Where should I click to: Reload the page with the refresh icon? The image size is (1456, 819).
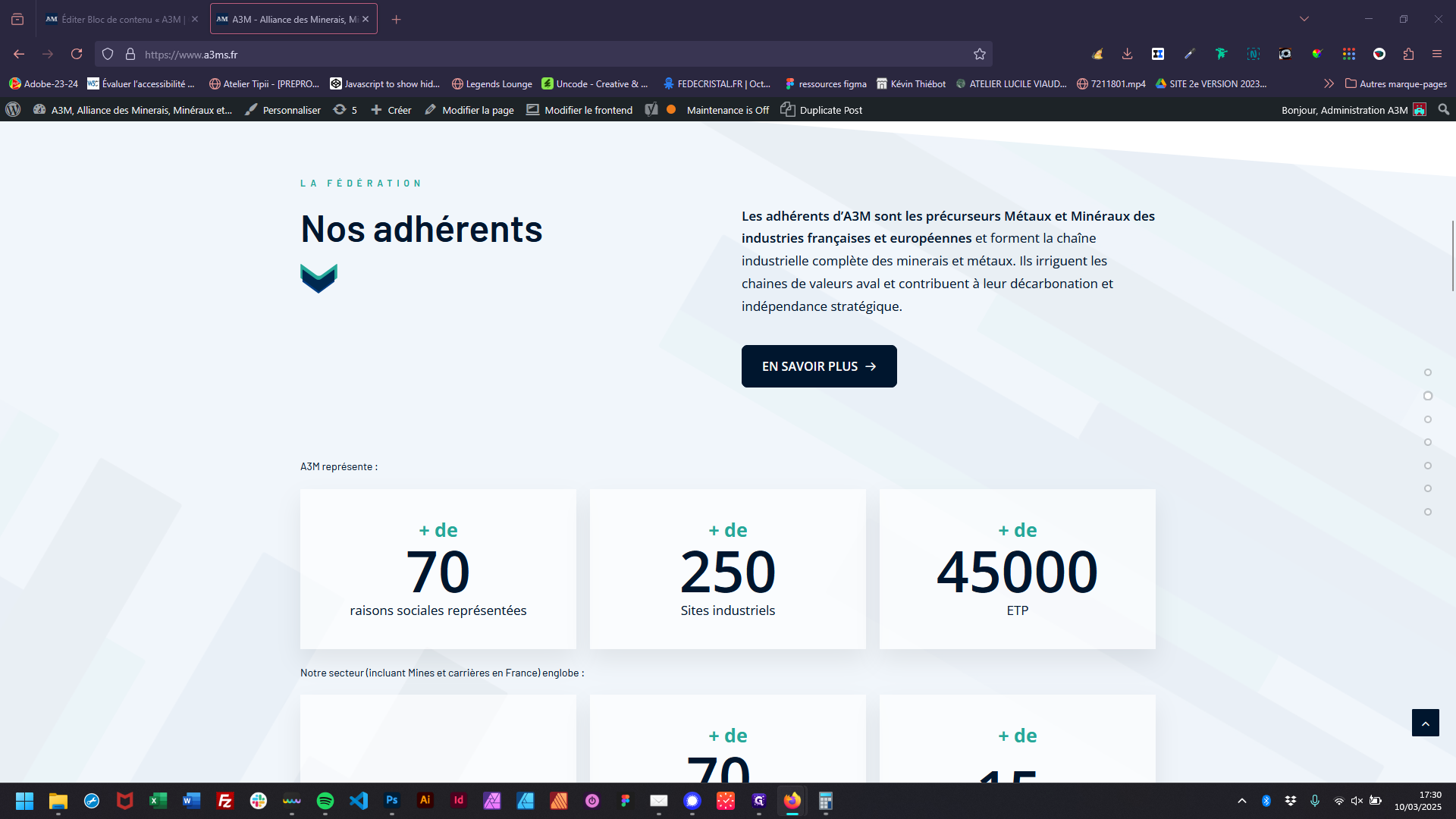pos(77,54)
